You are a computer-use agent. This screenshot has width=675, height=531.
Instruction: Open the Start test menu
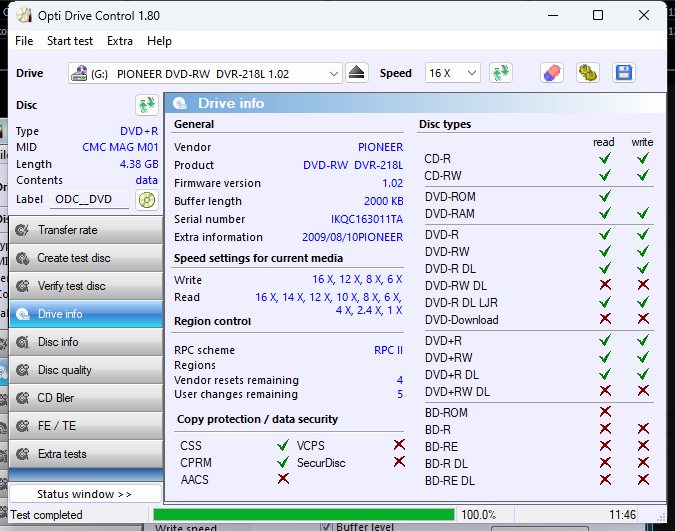(x=70, y=41)
